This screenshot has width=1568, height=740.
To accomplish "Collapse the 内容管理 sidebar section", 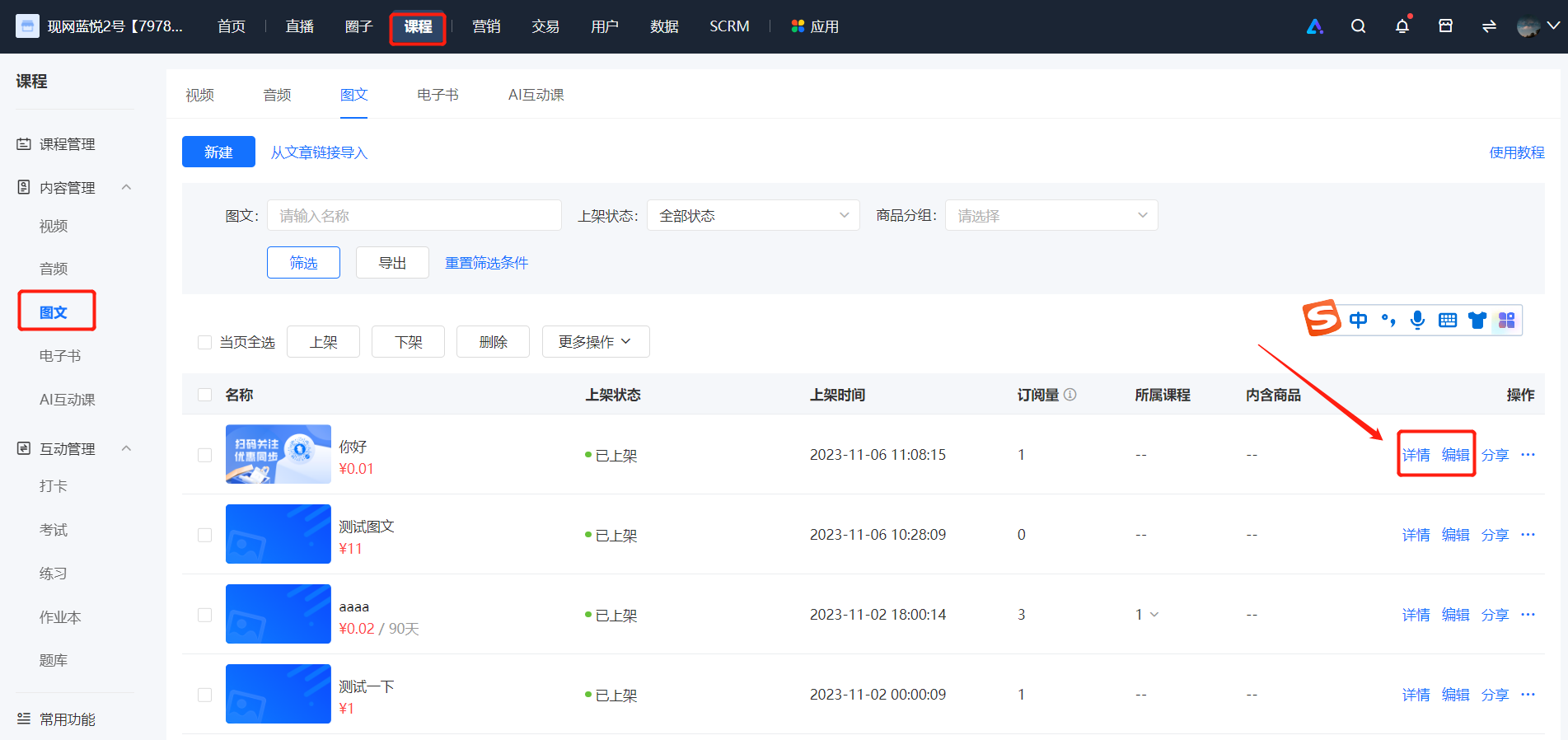I will click(x=126, y=187).
